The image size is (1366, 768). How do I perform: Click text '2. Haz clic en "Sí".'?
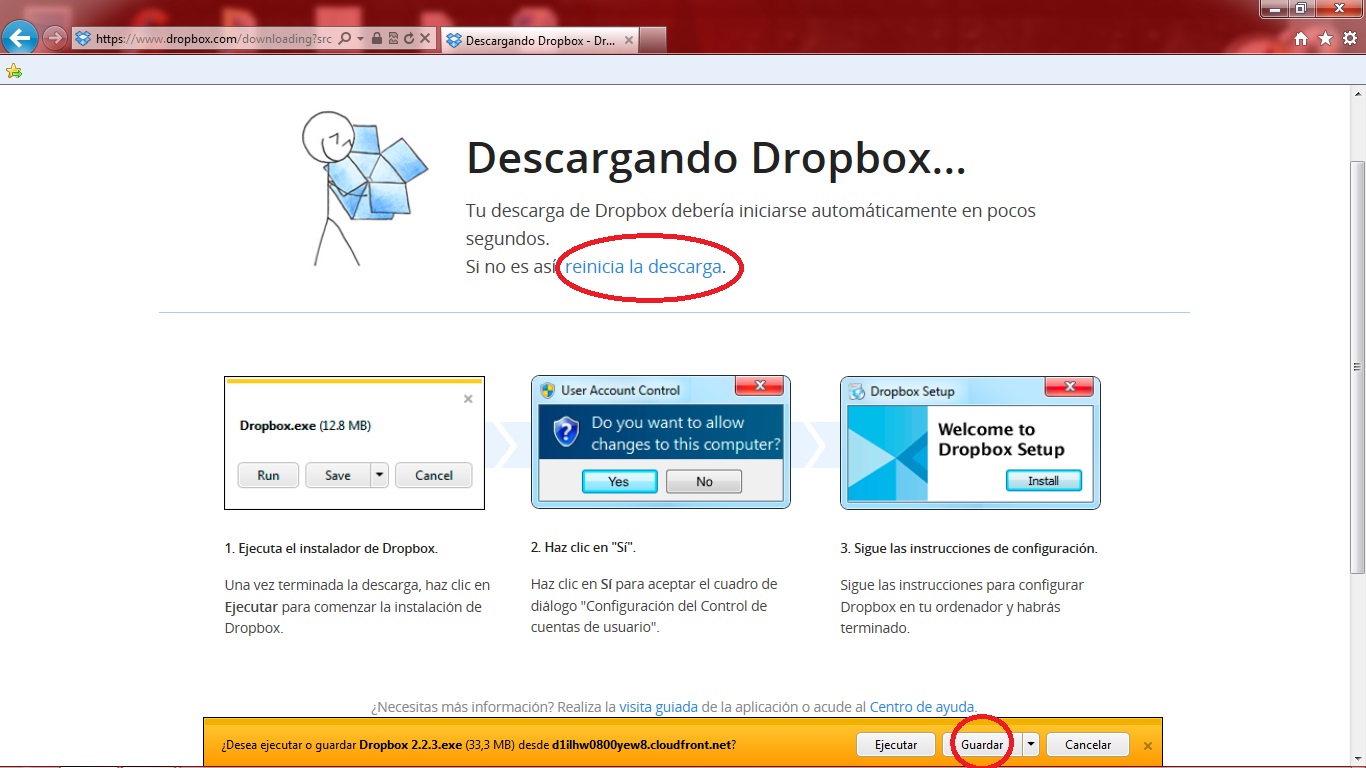583,548
